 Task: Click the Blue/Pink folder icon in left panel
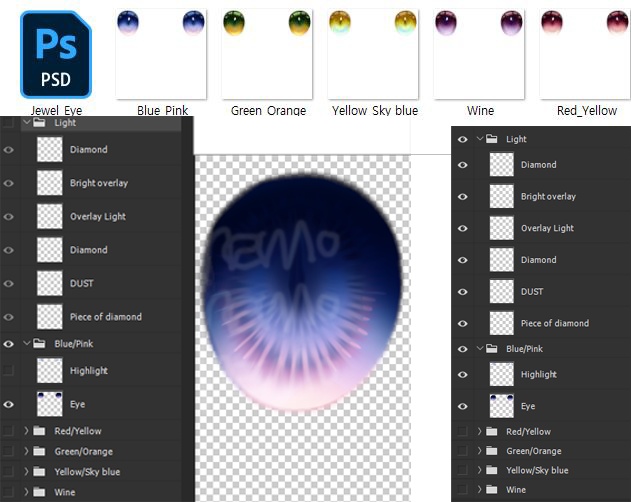(x=39, y=343)
